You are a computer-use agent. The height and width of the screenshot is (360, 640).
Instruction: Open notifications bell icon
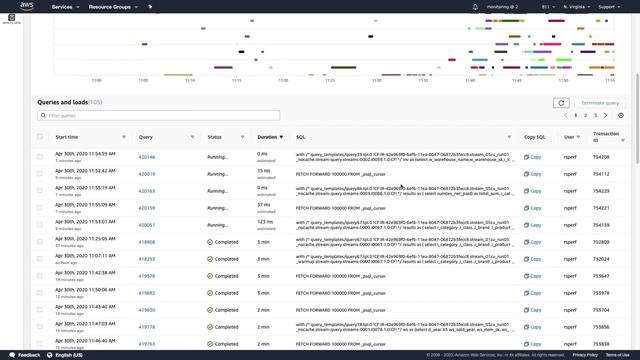(x=475, y=7)
